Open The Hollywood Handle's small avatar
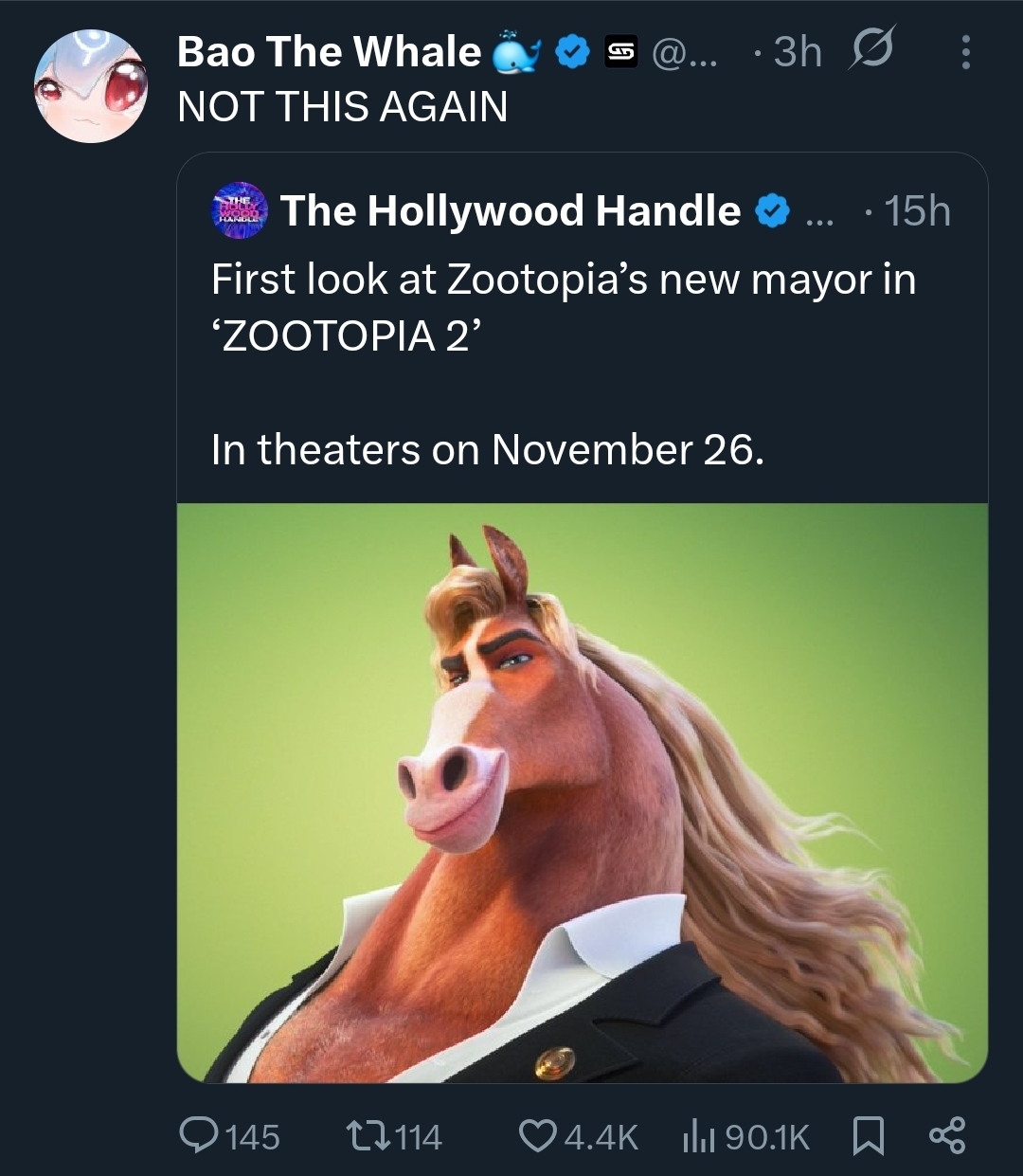The height and width of the screenshot is (1176, 1023). (241, 211)
